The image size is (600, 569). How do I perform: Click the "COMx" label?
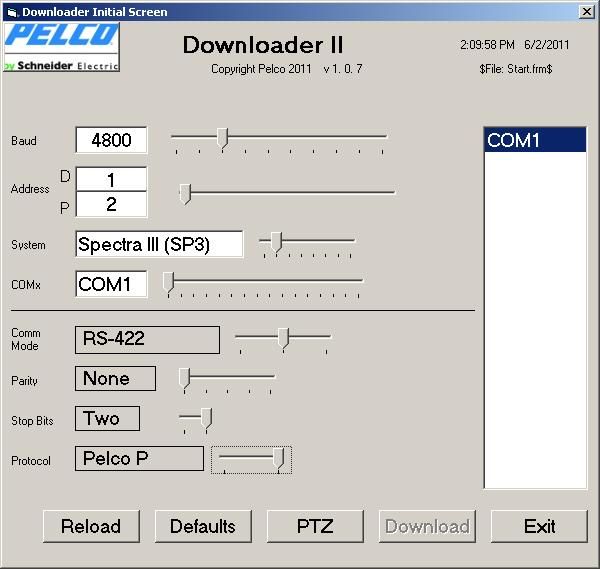point(26,285)
